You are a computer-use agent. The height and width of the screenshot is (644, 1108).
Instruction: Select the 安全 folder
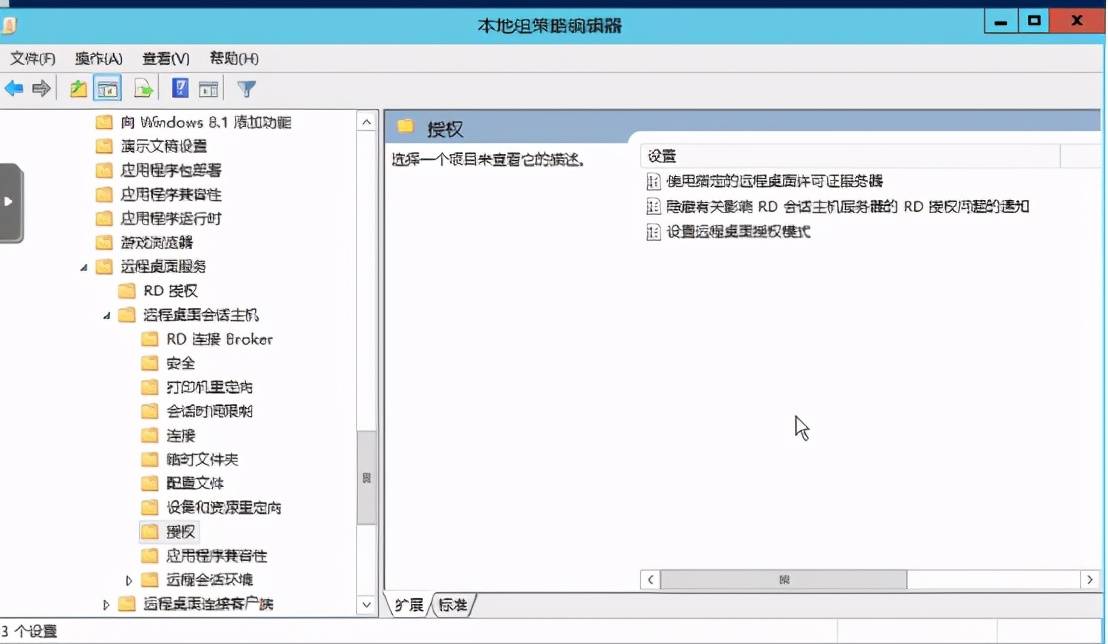[167, 363]
